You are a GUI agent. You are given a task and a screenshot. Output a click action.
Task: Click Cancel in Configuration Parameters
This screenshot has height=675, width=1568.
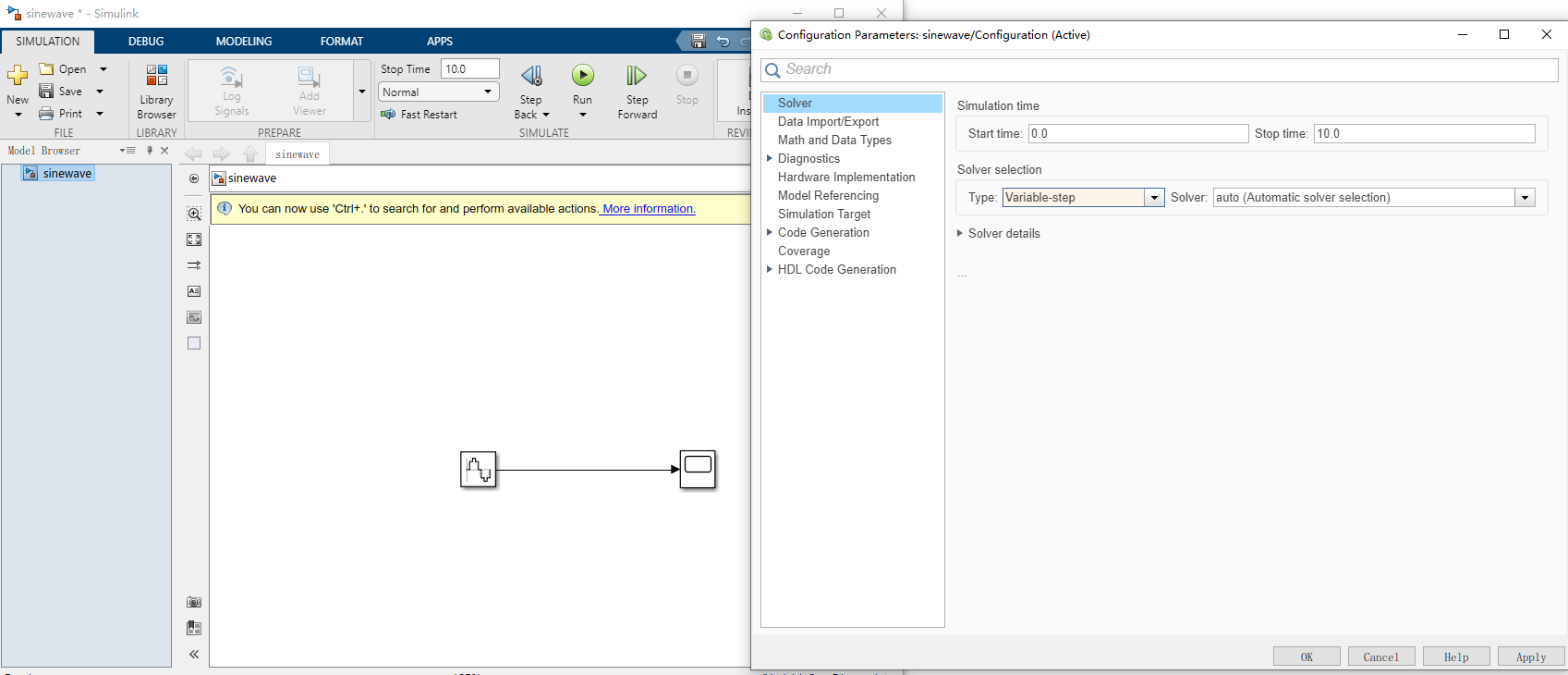1381,657
